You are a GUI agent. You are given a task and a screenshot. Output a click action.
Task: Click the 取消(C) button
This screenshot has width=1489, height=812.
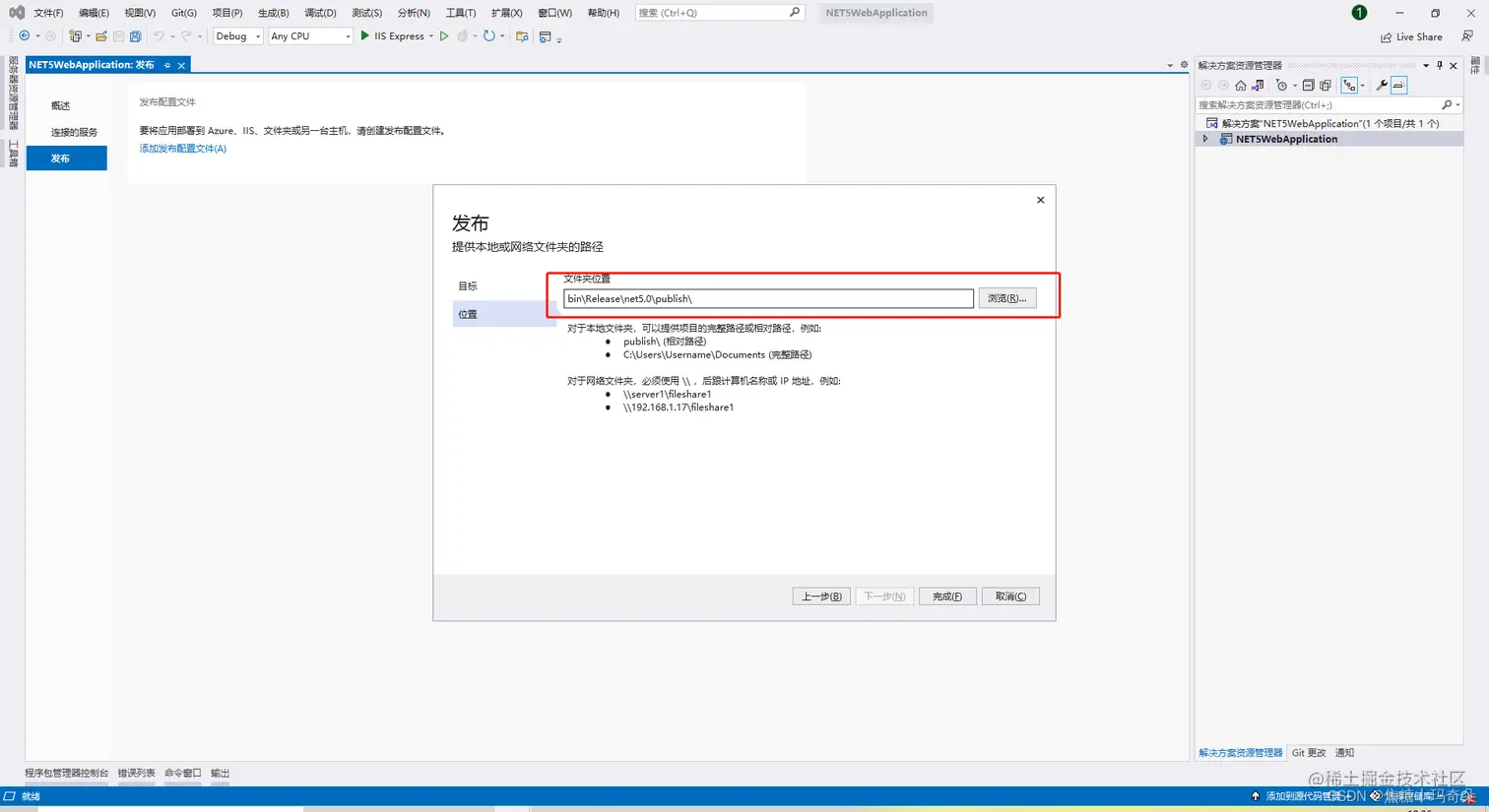point(1010,596)
